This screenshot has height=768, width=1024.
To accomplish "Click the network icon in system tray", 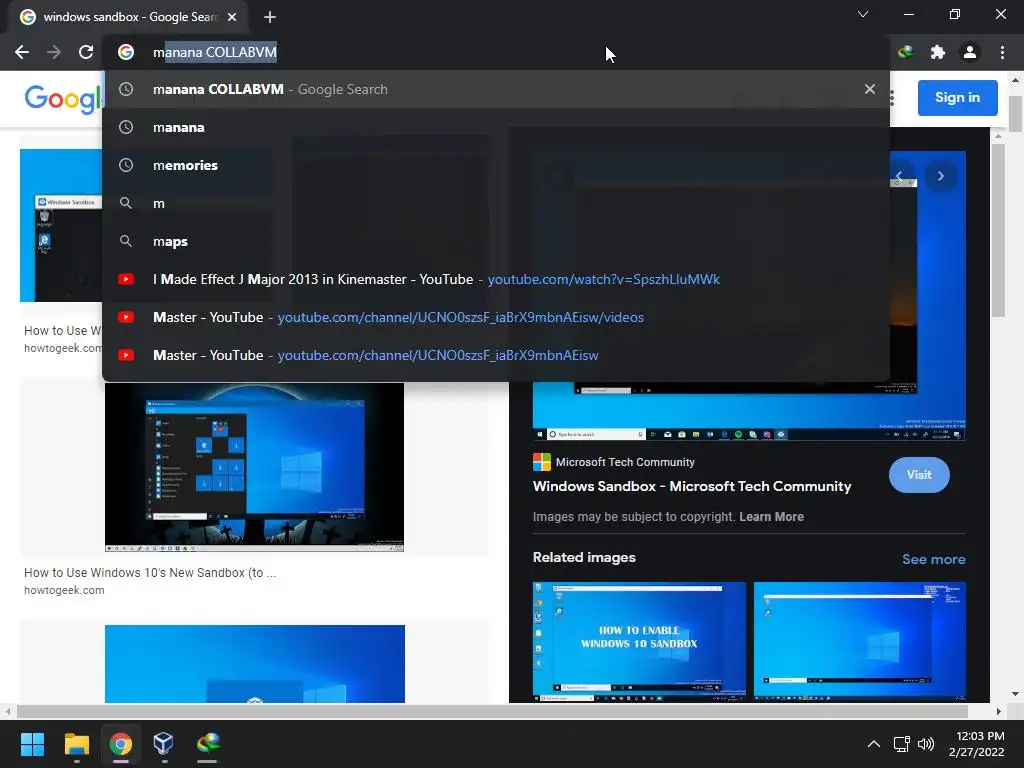I will [902, 744].
